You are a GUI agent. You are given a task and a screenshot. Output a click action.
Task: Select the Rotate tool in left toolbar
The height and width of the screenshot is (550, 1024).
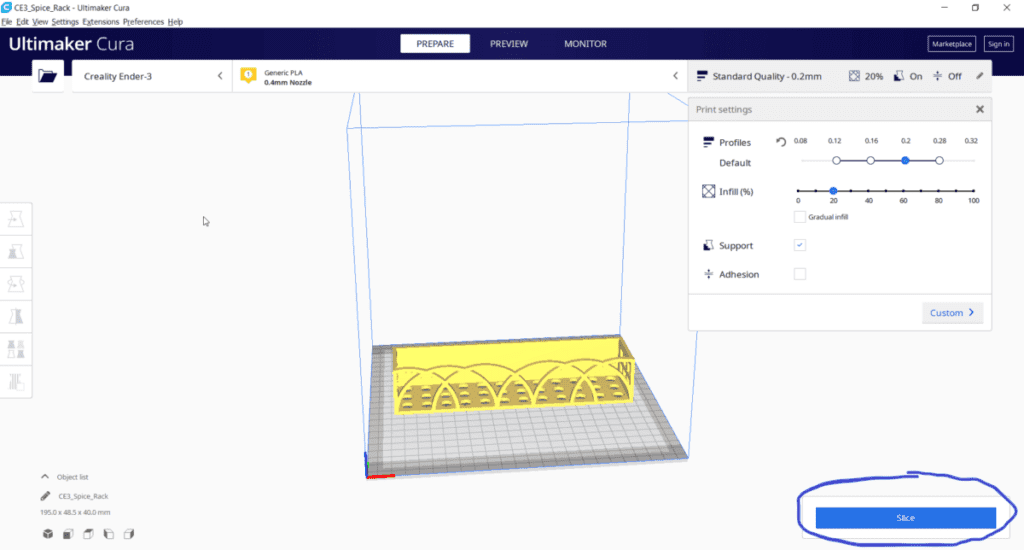16,284
